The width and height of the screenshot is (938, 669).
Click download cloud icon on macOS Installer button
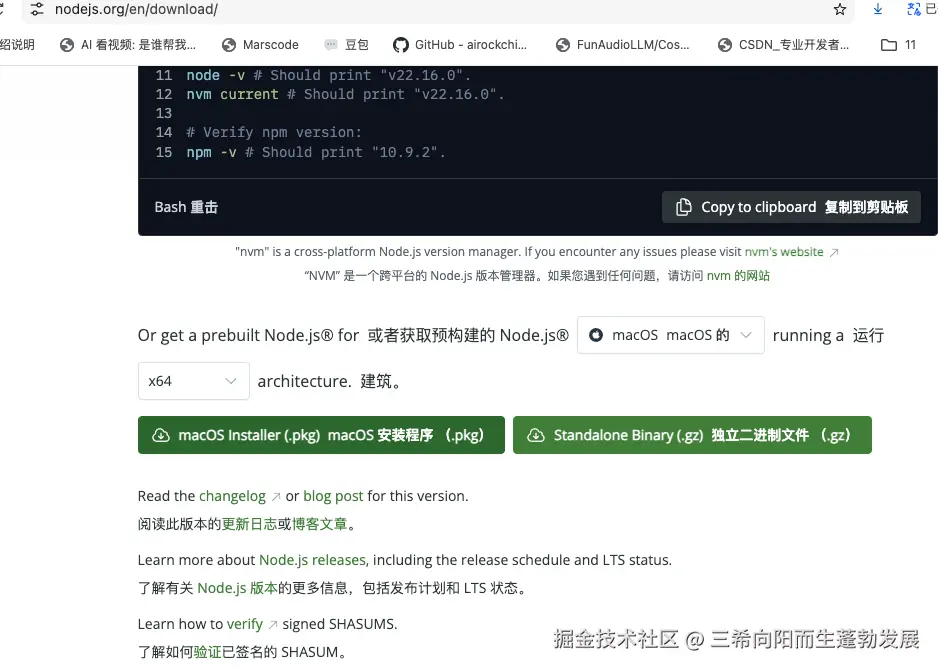[x=161, y=435]
